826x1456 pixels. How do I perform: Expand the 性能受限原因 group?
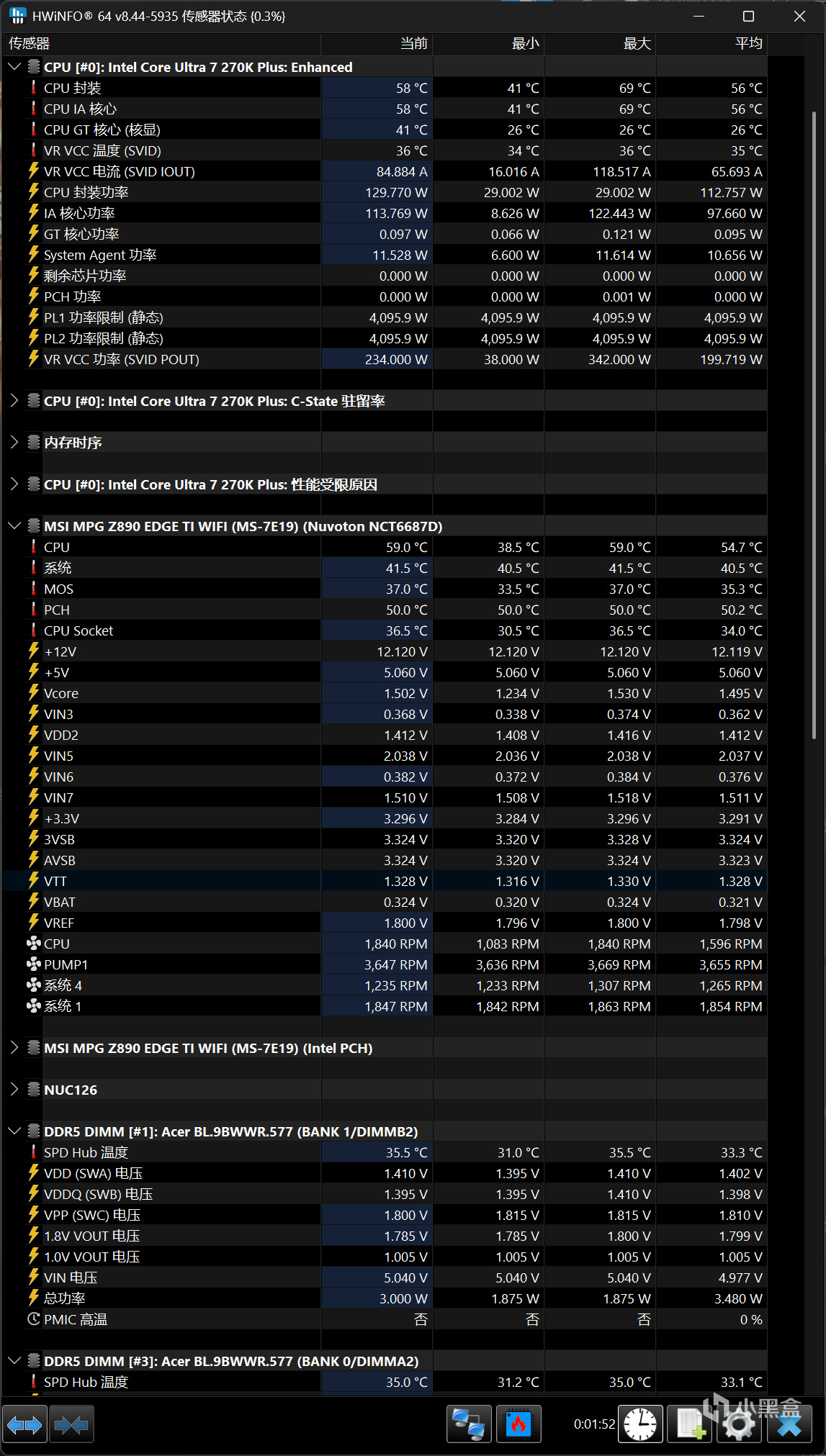14,484
